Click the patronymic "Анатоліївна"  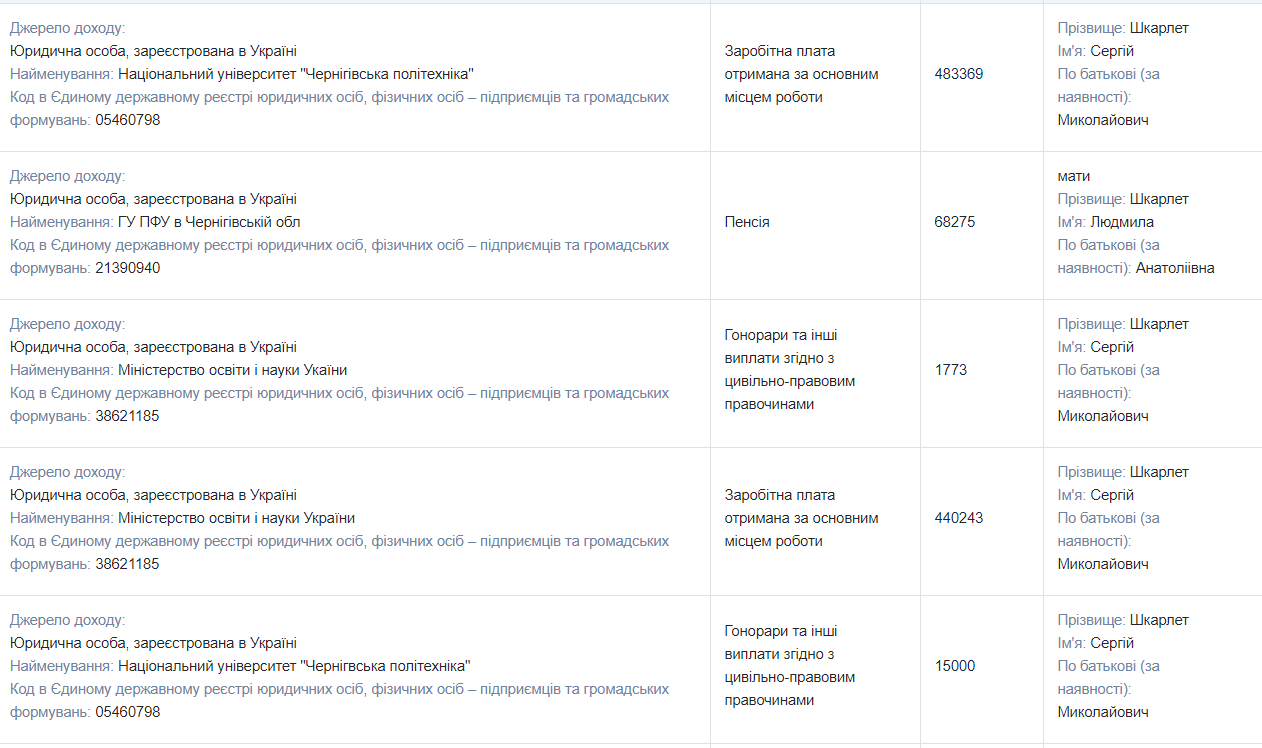pyautogui.click(x=1175, y=268)
